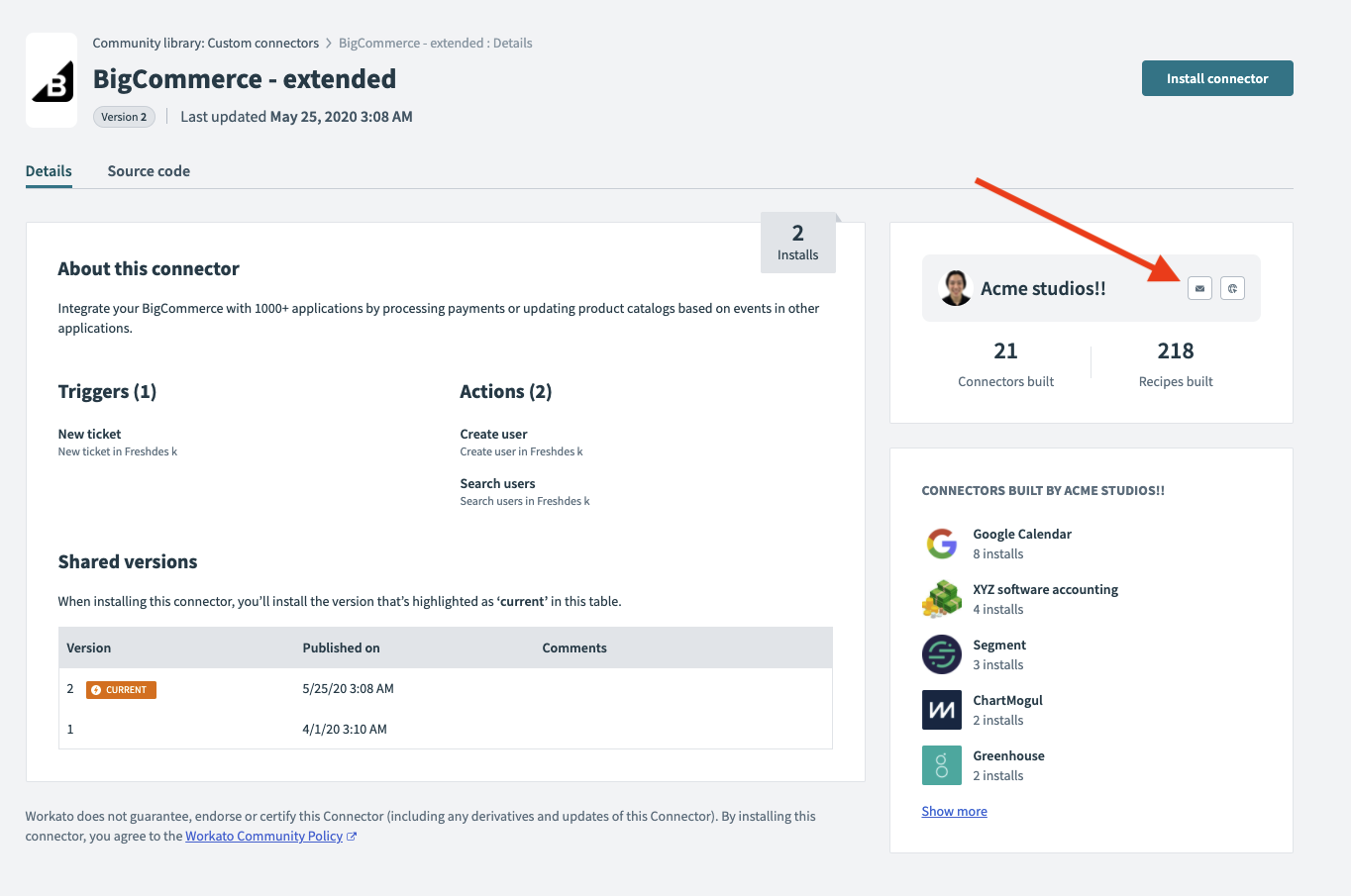1351x896 pixels.
Task: Select the Details tab
Action: pos(49,171)
